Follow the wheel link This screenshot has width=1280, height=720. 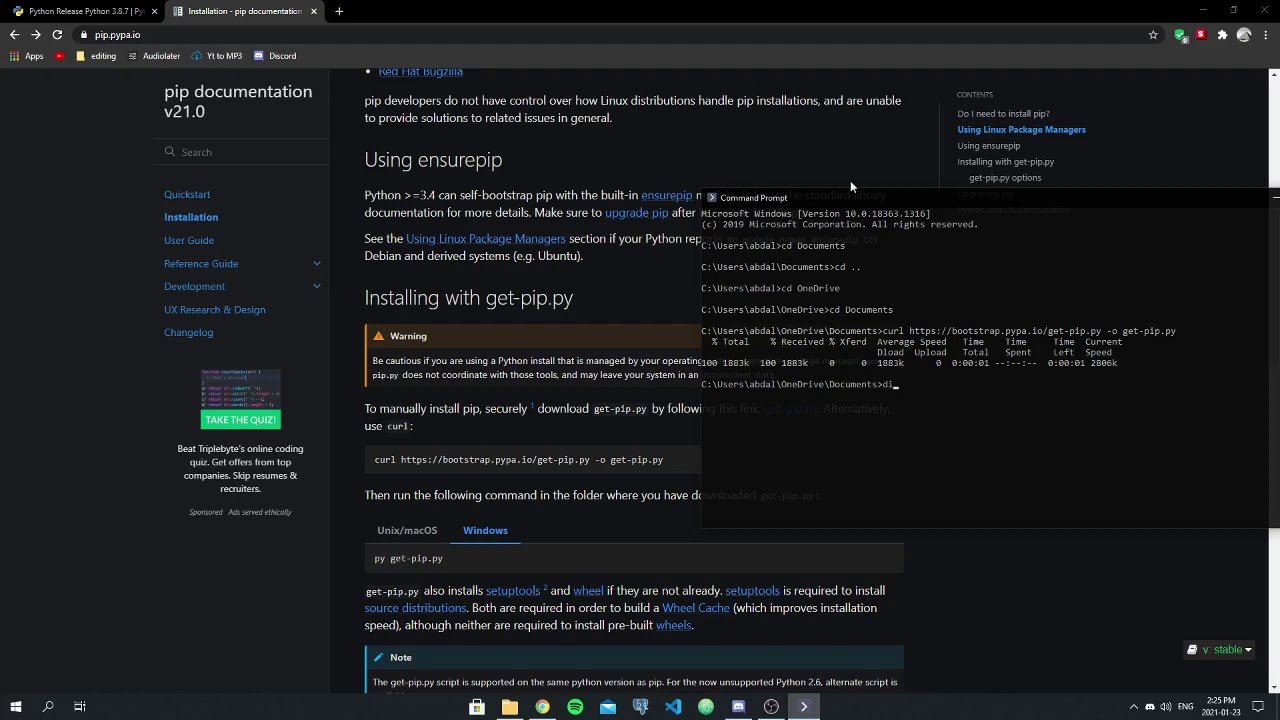[x=588, y=591]
